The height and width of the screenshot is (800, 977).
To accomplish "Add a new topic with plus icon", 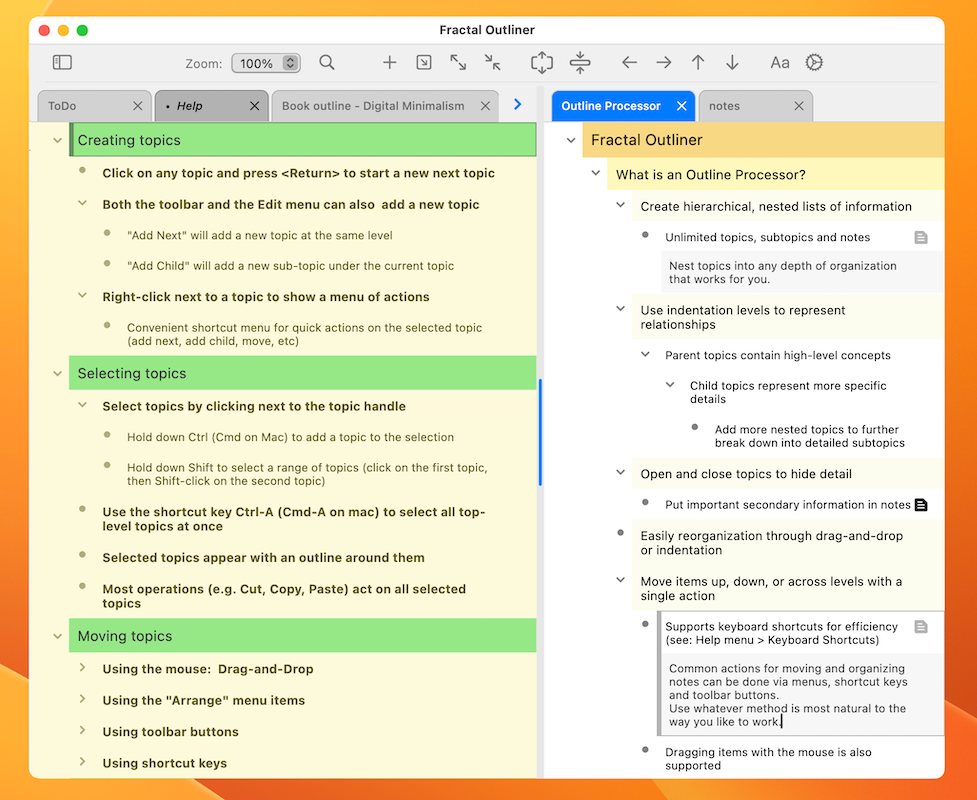I will click(x=390, y=63).
